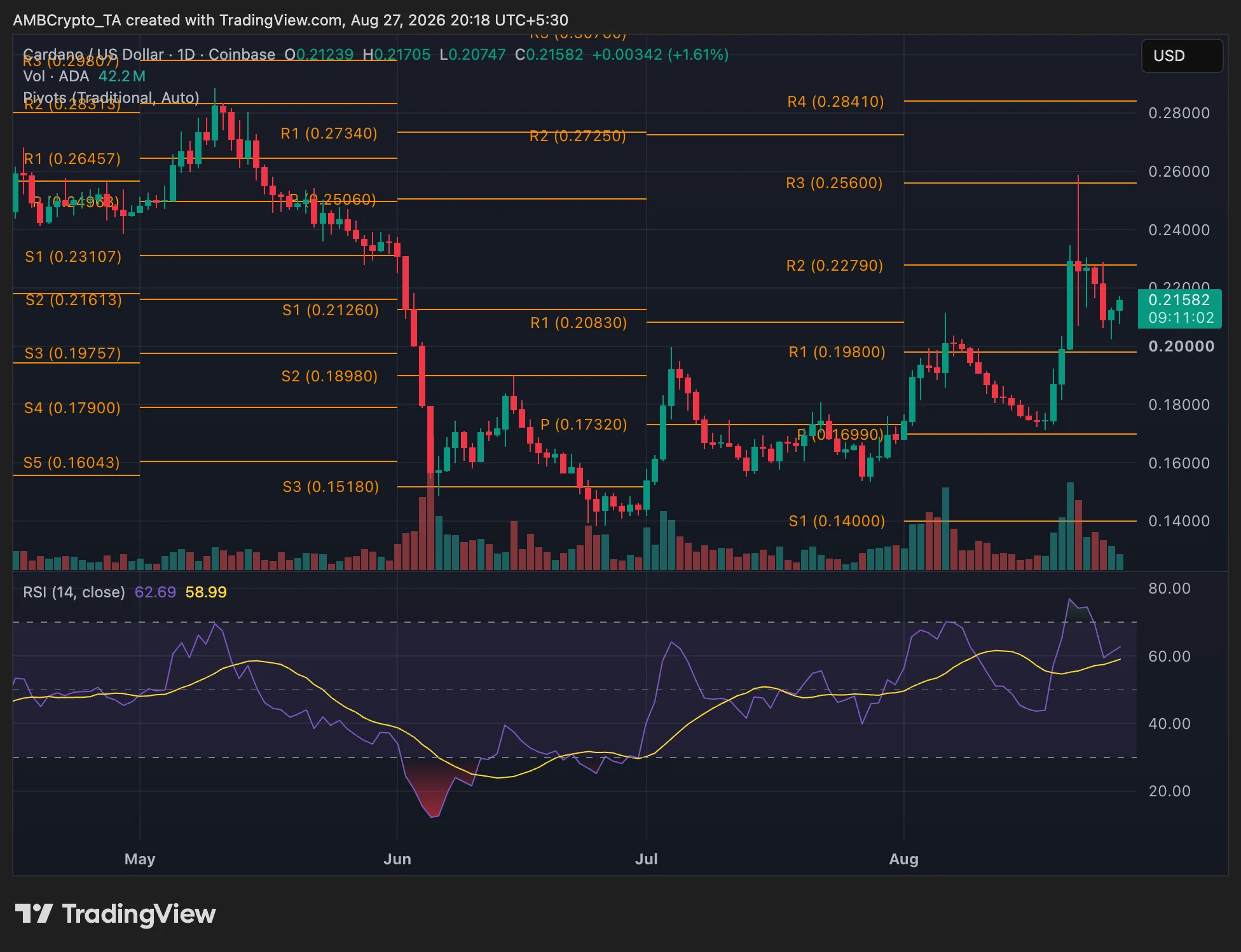Click the low price value L0.20747
Viewport: 1241px width, 952px height.
(473, 55)
